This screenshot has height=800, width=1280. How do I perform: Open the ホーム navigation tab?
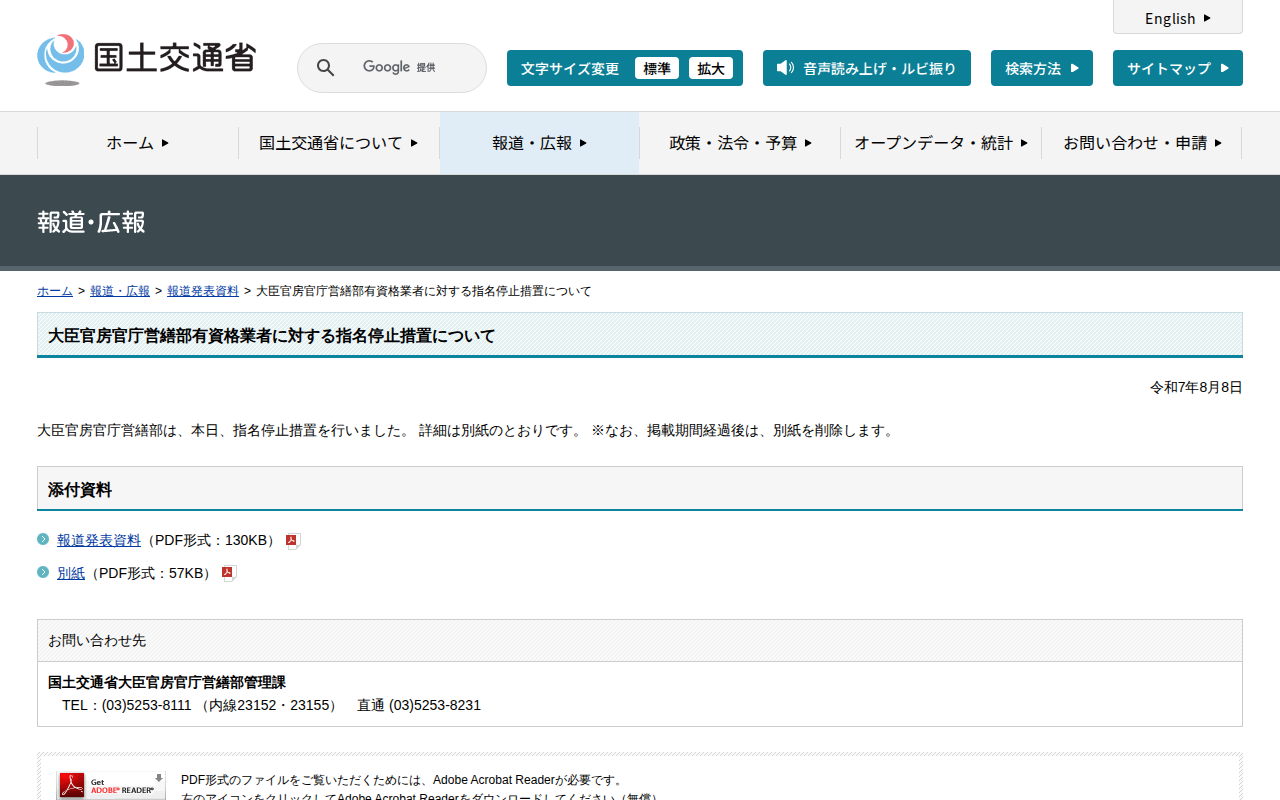(x=138, y=143)
